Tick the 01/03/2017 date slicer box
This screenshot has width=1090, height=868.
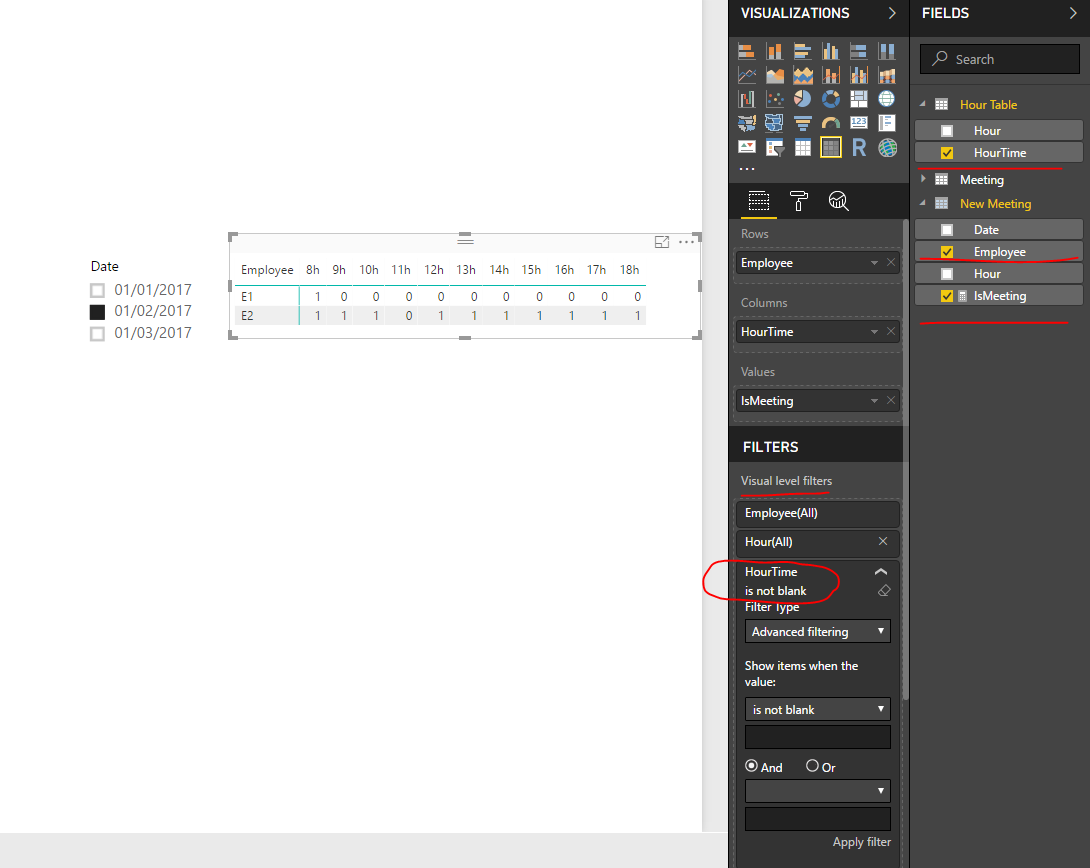click(x=97, y=334)
